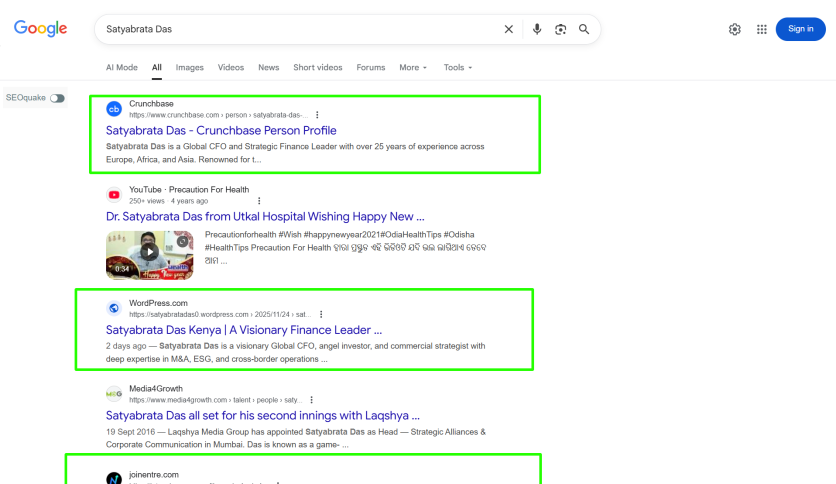Viewport: 836px width, 484px height.
Task: Open Google settings gear
Action: [x=735, y=29]
